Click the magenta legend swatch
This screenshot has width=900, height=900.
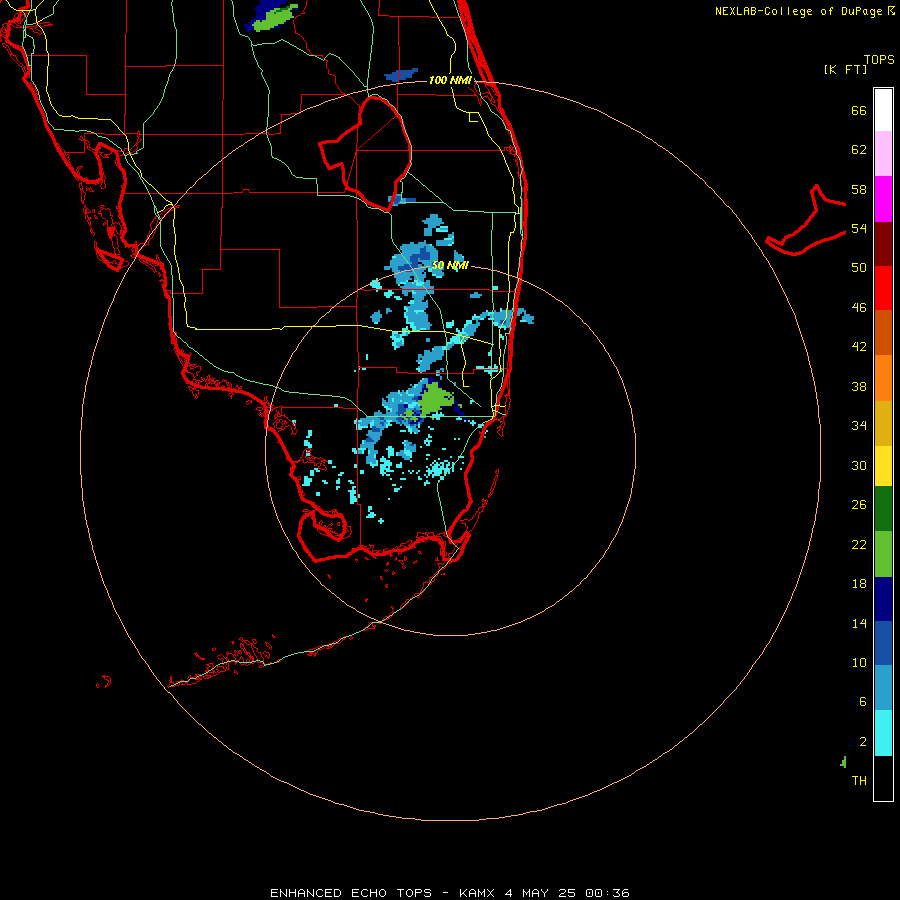[x=883, y=199]
